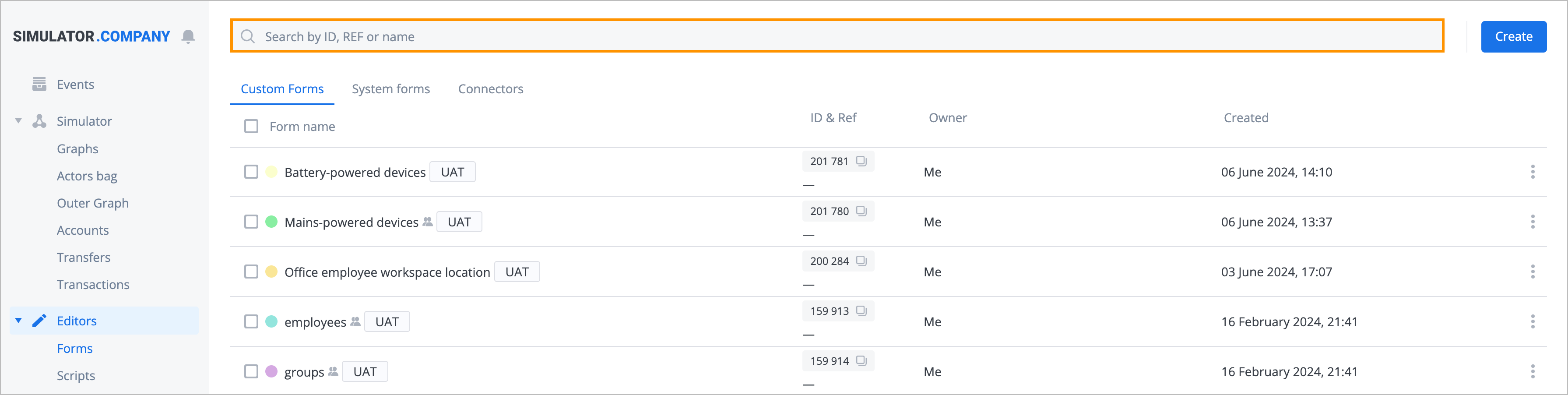The height and width of the screenshot is (395, 1568).
Task: Switch to the Connectors tab
Action: [491, 89]
